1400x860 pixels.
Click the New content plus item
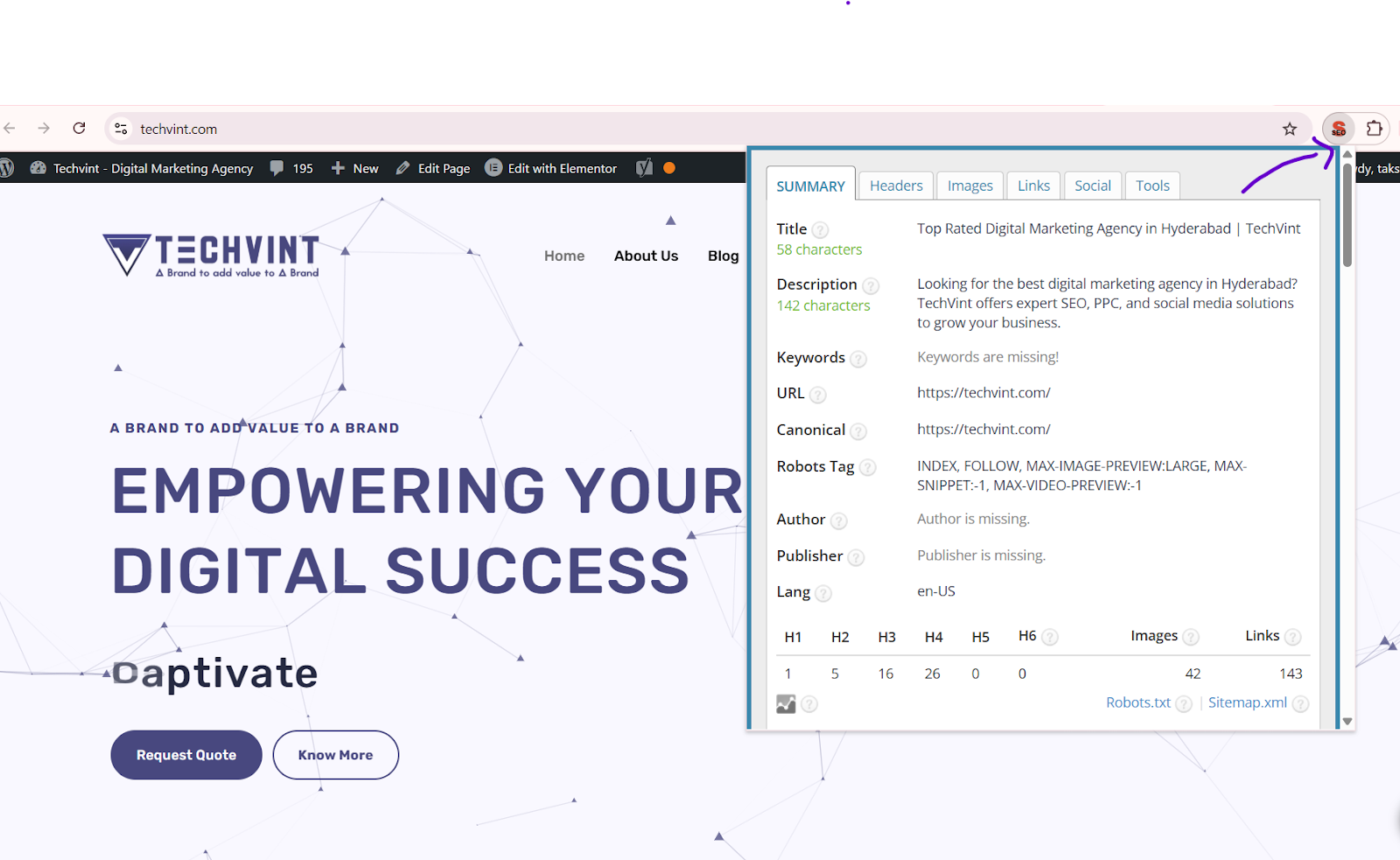point(354,168)
